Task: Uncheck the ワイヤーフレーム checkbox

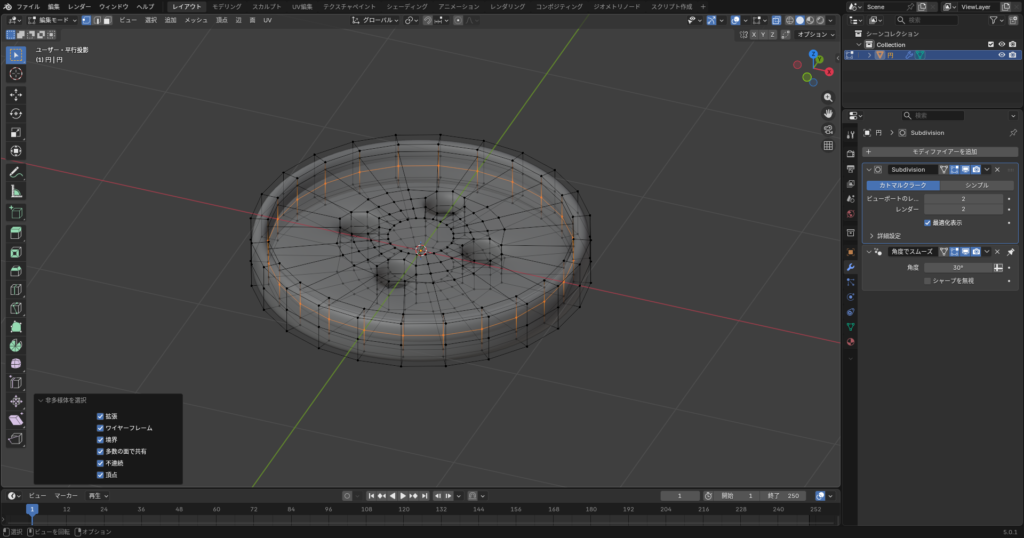Action: 100,428
